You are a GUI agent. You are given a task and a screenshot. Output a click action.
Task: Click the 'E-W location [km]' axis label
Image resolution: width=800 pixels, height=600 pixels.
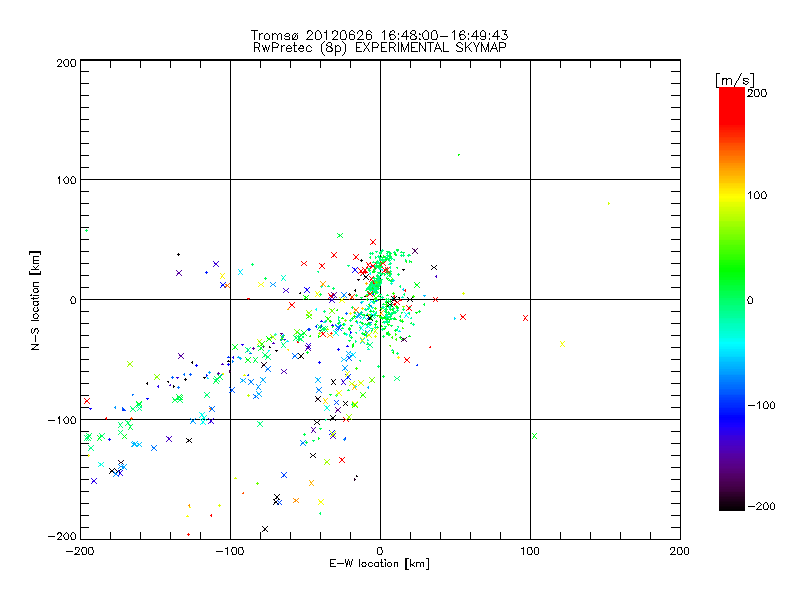coord(379,564)
